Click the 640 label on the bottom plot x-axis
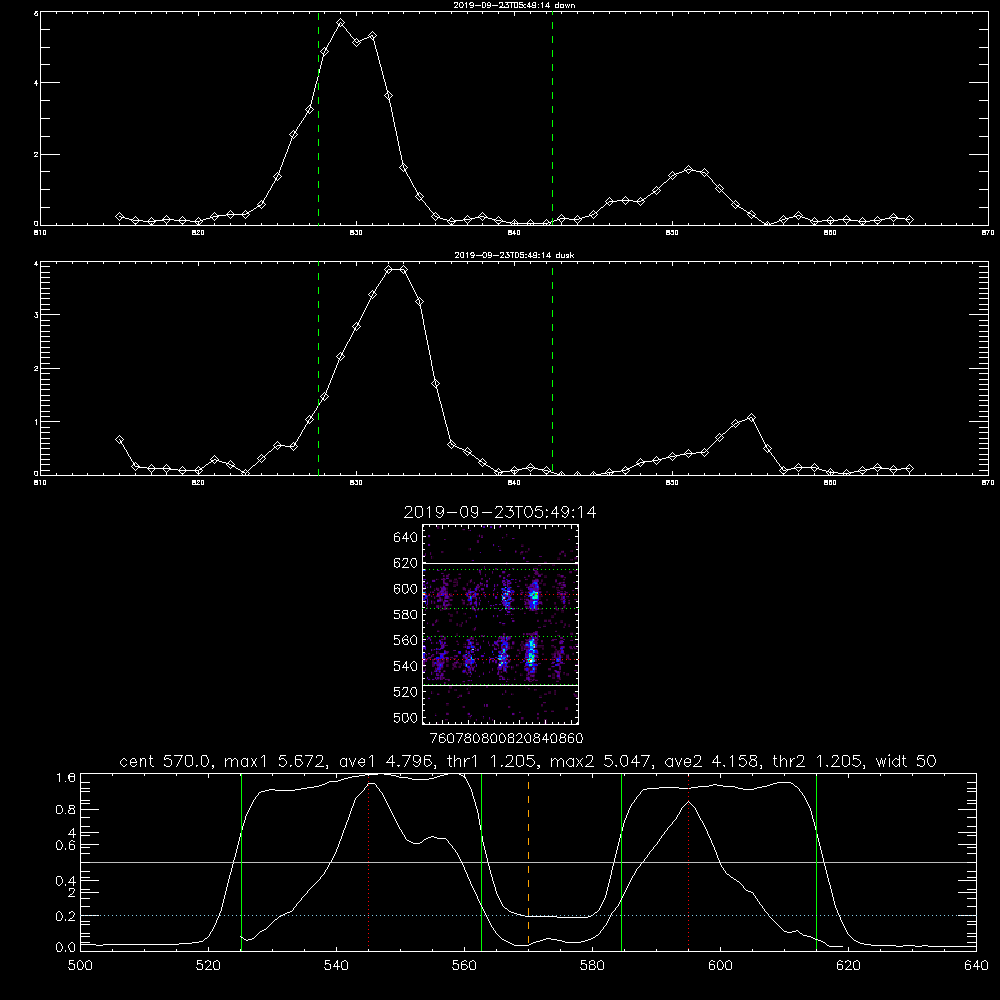1000x1000 pixels. point(976,966)
